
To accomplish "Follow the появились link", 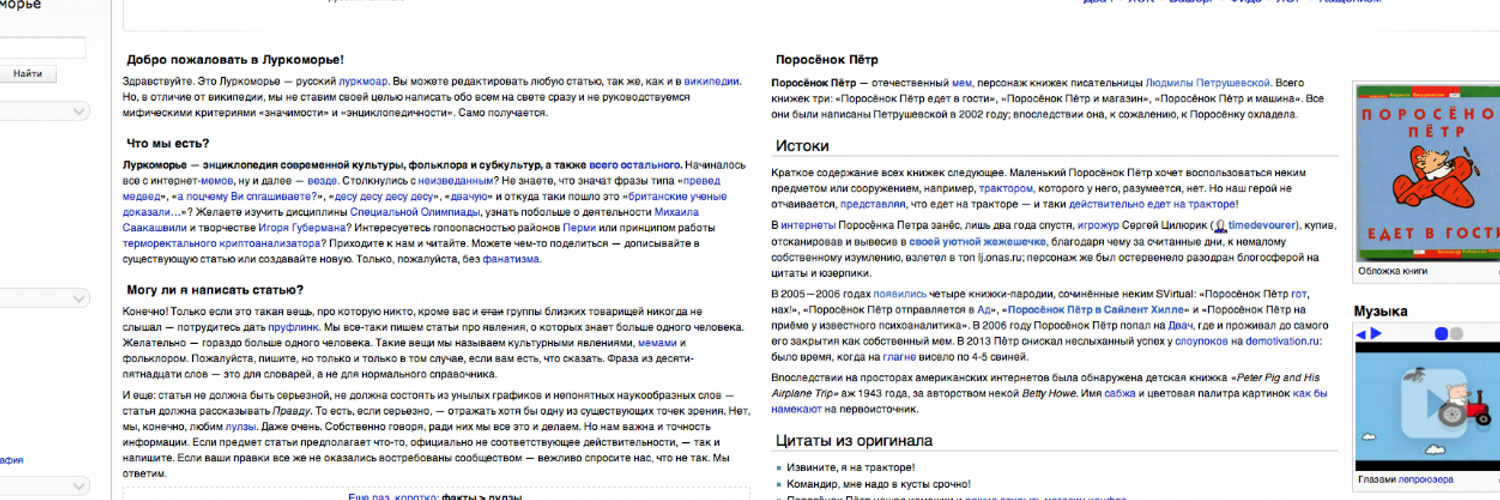I will click(899, 294).
